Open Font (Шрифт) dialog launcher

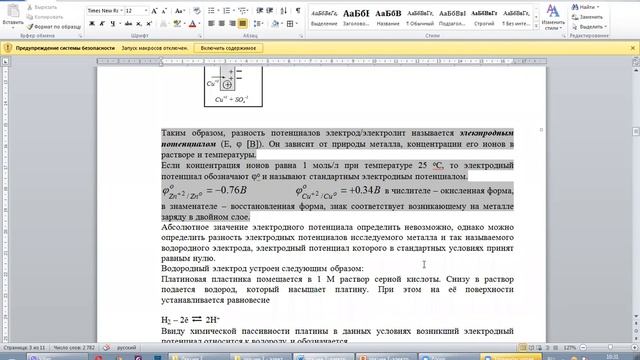tap(200, 36)
